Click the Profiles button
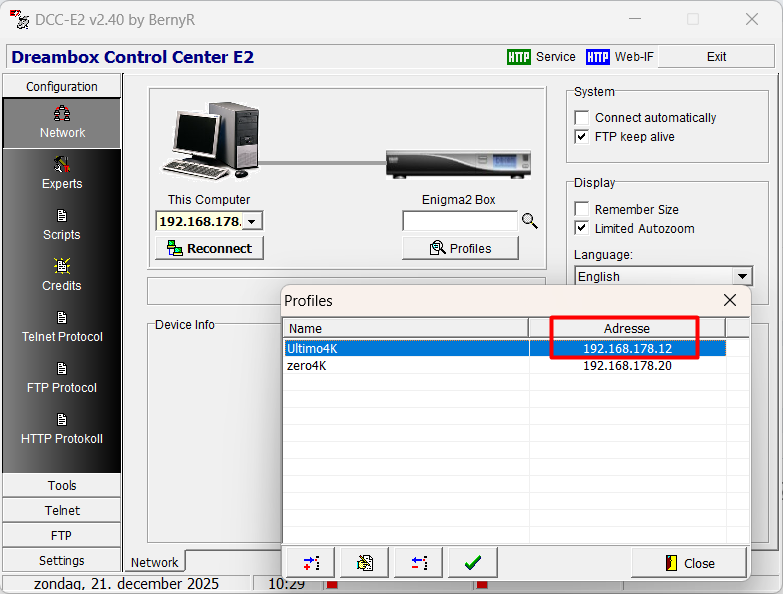This screenshot has width=783, height=594. 460,248
